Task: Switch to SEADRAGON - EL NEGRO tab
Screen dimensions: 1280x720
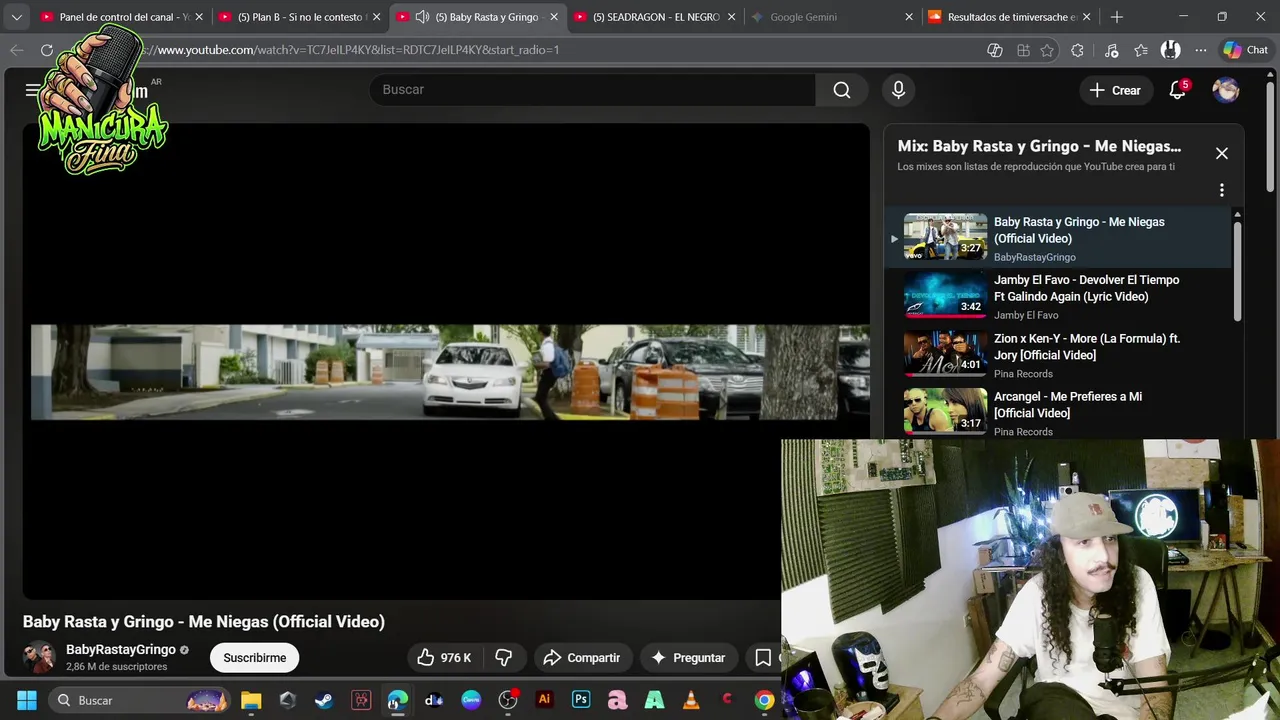Action: [x=655, y=17]
